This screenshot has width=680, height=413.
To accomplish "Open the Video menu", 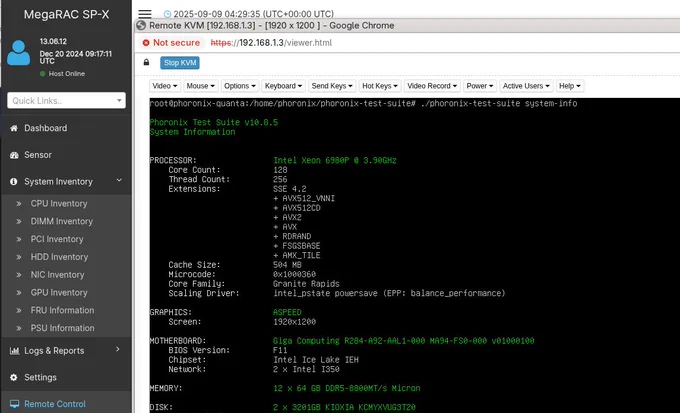I will (166, 87).
